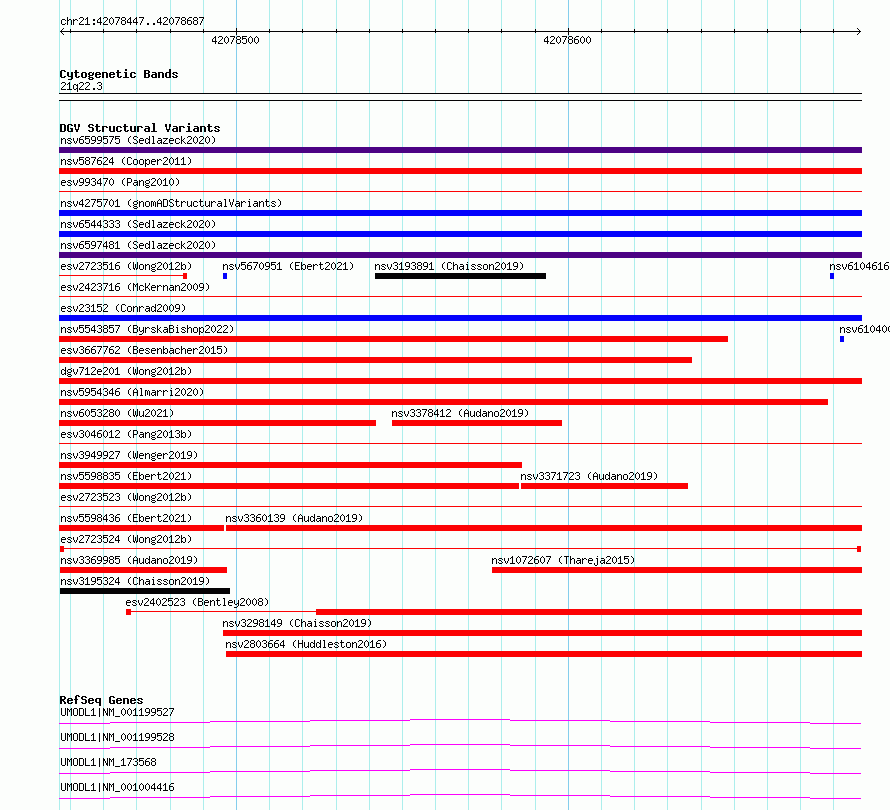This screenshot has width=890, height=810.
Task: Click right arrow at ruler end
Action: (x=859, y=31)
